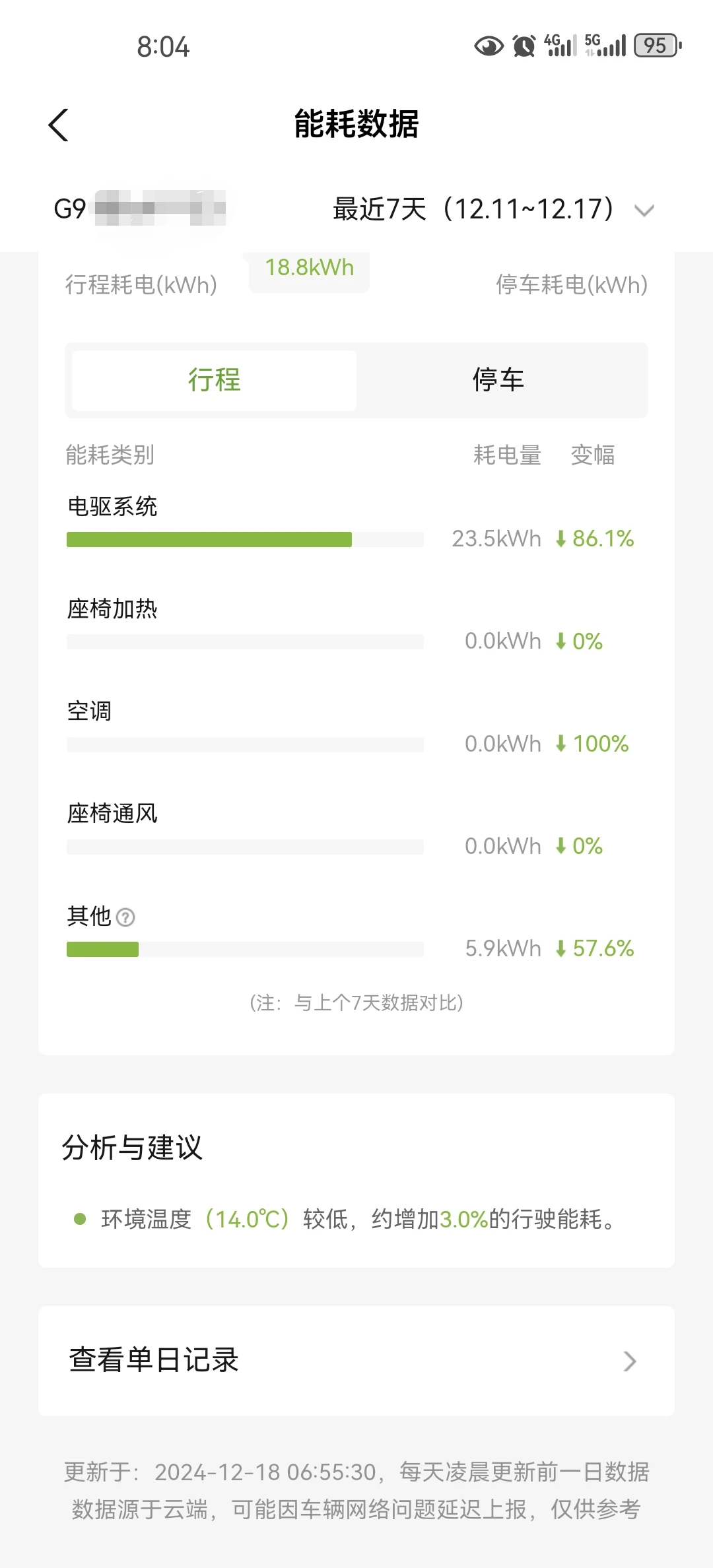Viewport: 713px width, 1568px height.
Task: Select the 行程 tab
Action: coord(215,380)
